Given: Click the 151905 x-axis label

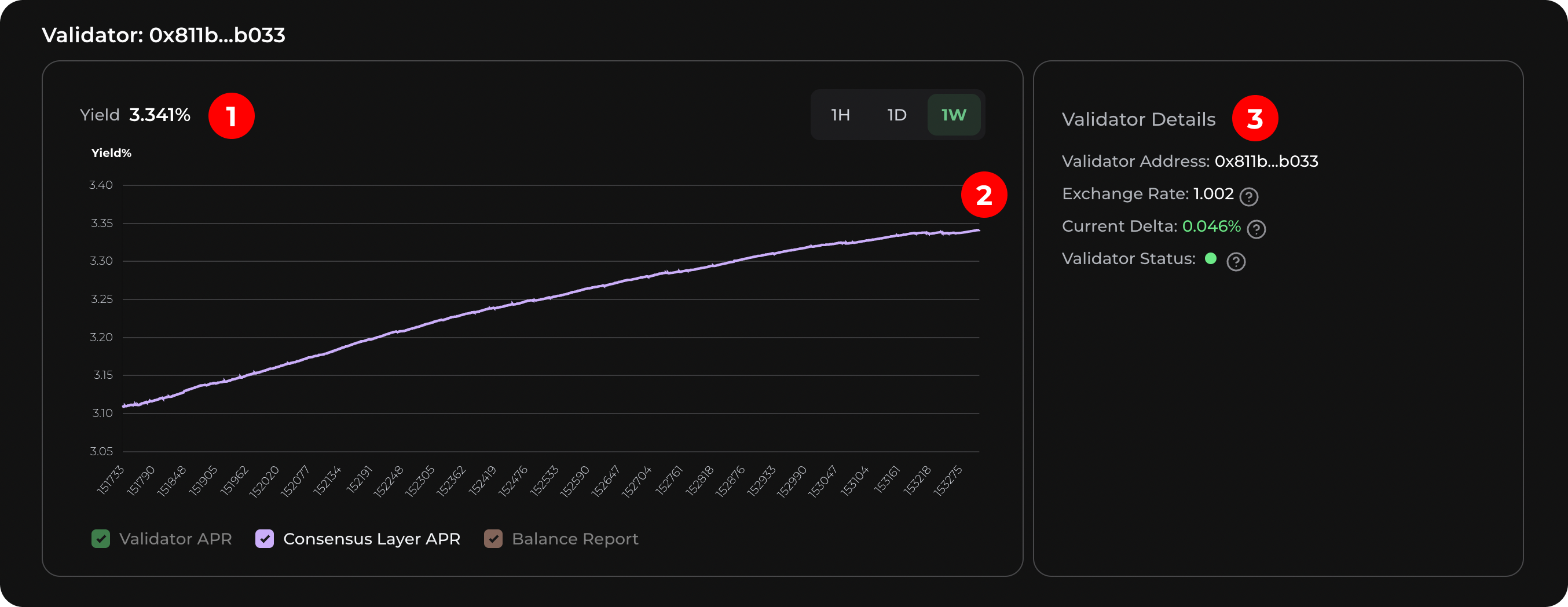Looking at the screenshot, I should [203, 481].
